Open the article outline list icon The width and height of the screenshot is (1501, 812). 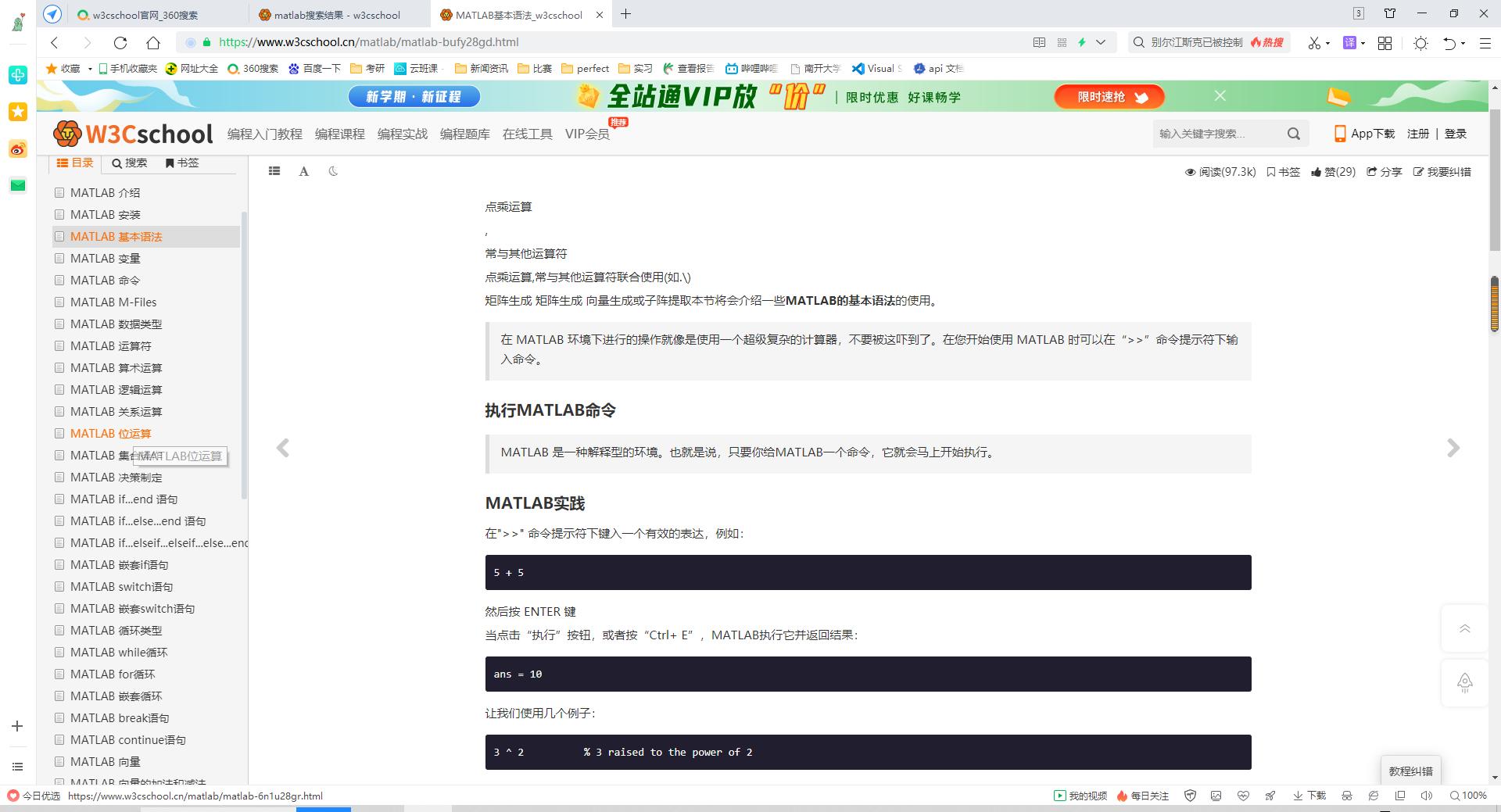(x=274, y=171)
